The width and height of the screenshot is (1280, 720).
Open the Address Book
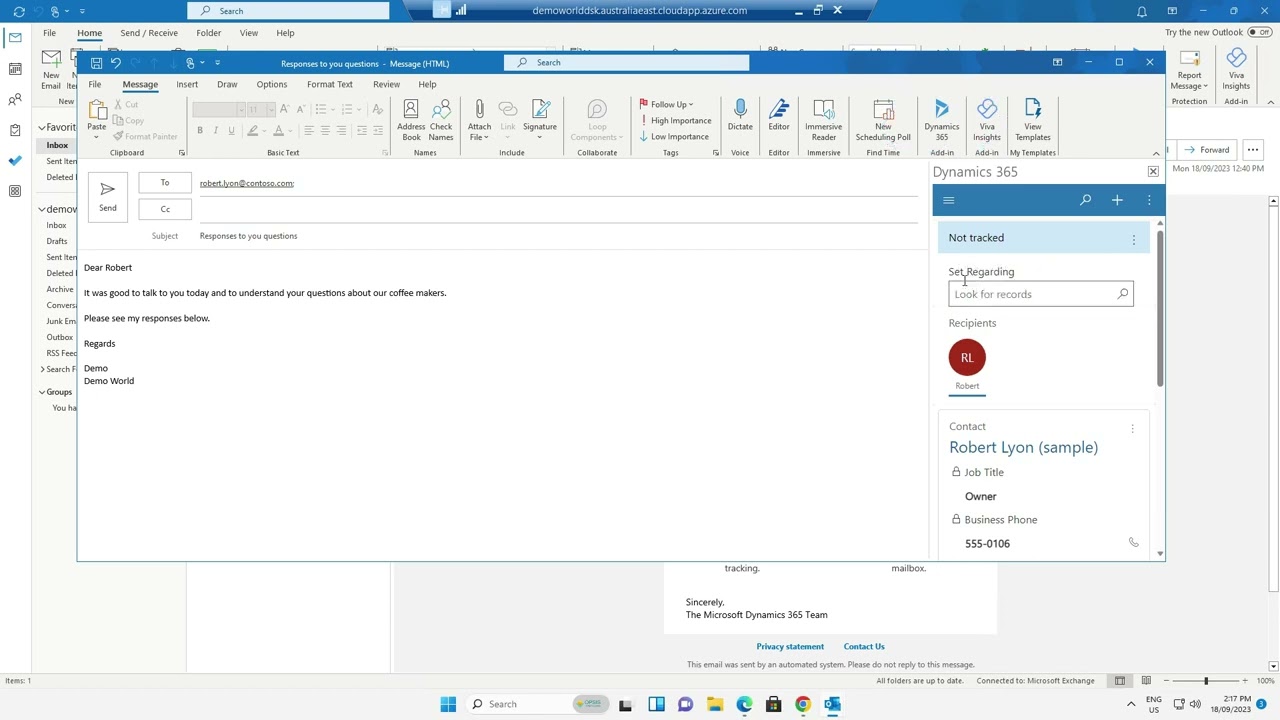click(411, 121)
